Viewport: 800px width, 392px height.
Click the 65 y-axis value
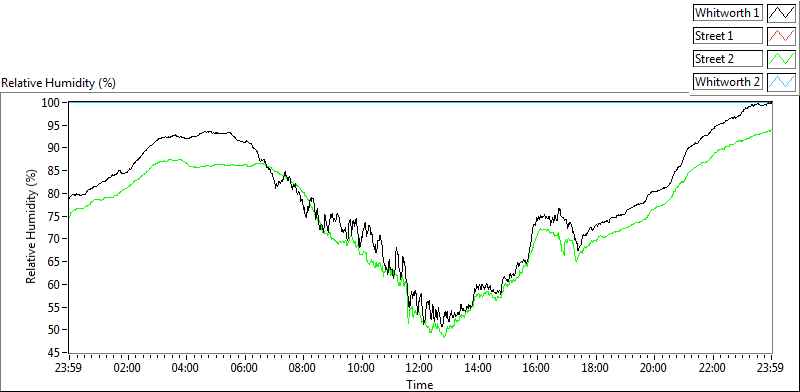54,261
